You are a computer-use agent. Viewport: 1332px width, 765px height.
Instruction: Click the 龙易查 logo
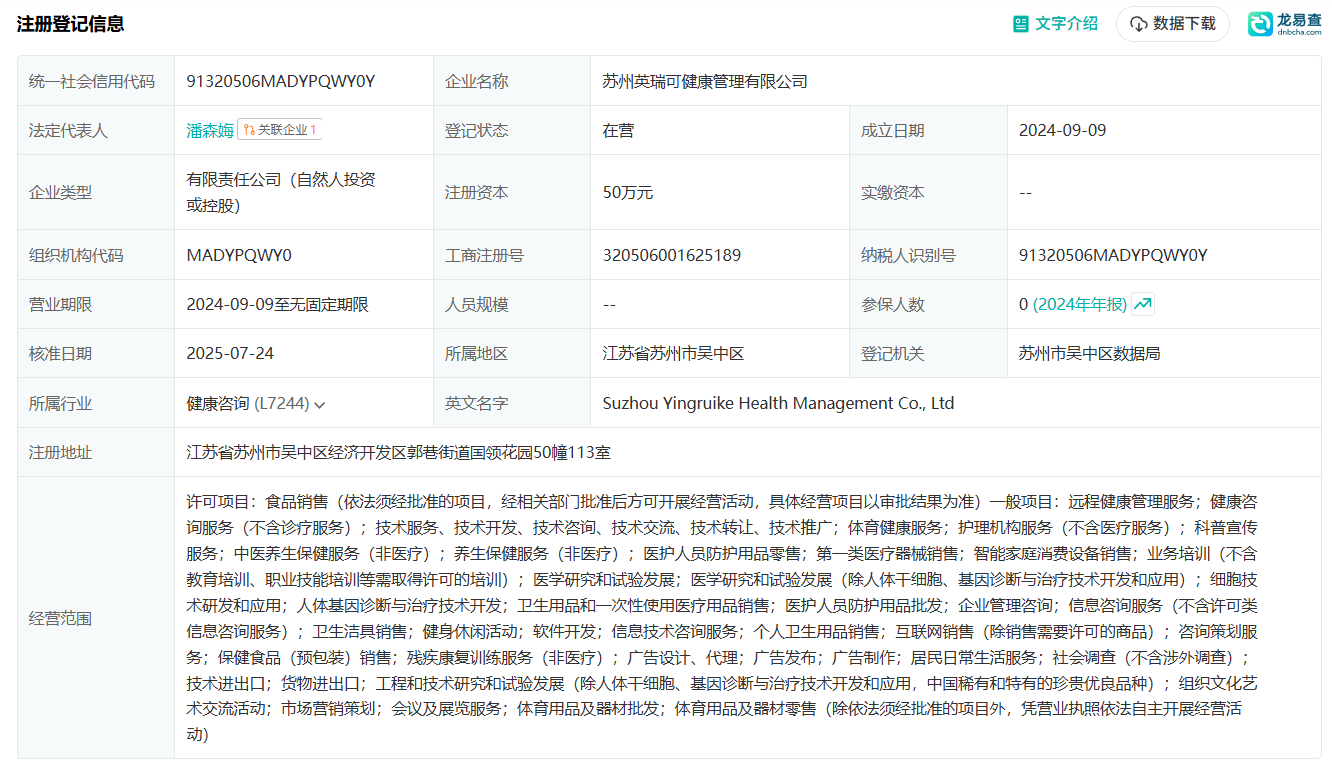pyautogui.click(x=1284, y=24)
